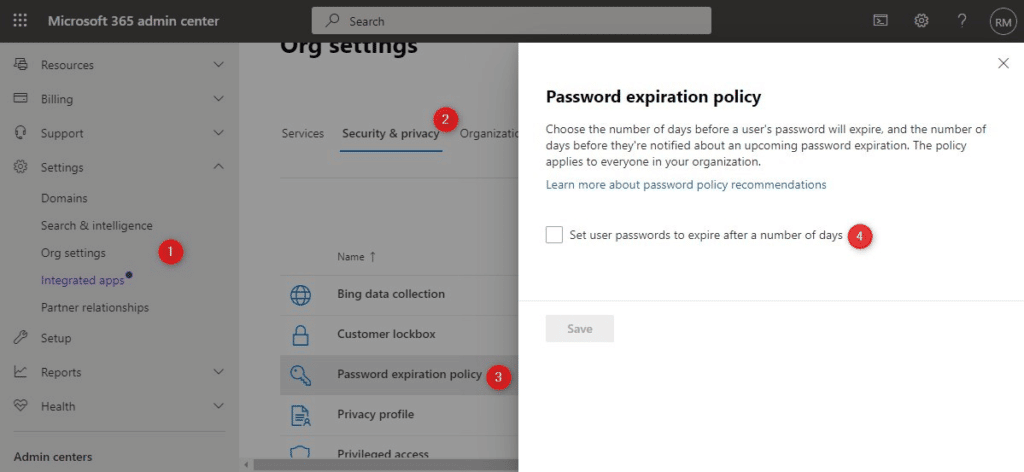
Task: Sort by the Name column header
Action: (357, 257)
